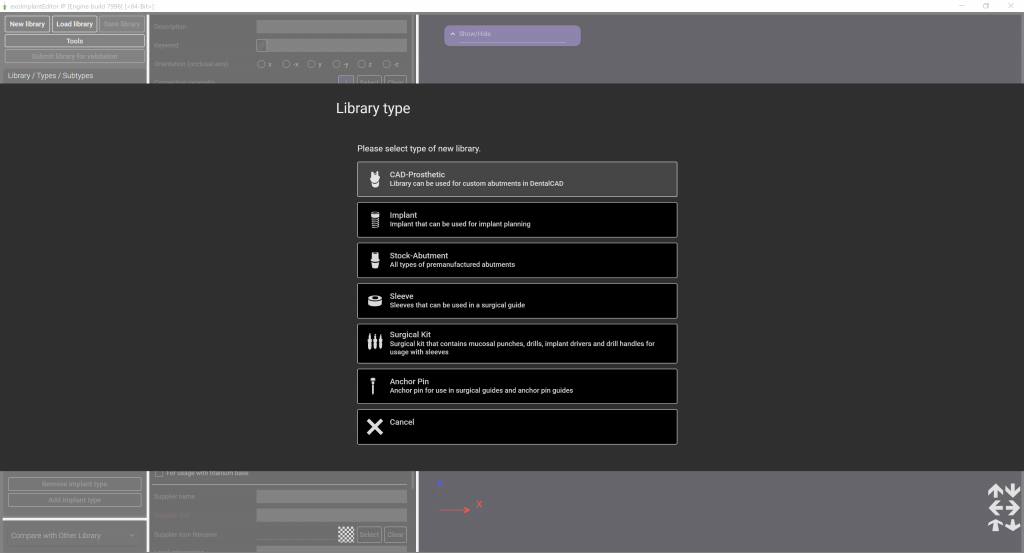Viewport: 1024px width, 553px height.
Task: Click the New library button
Action: pos(27,24)
